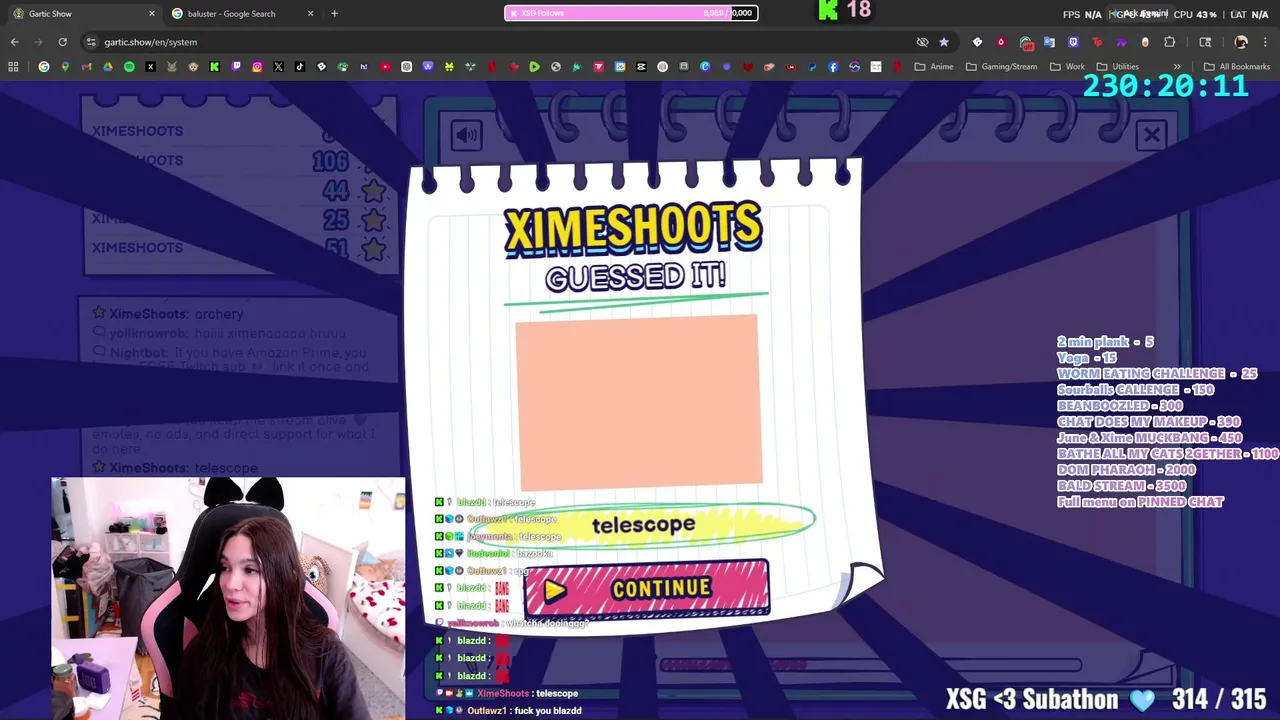
Task: Open the Gmail bookmark
Action: [86, 67]
